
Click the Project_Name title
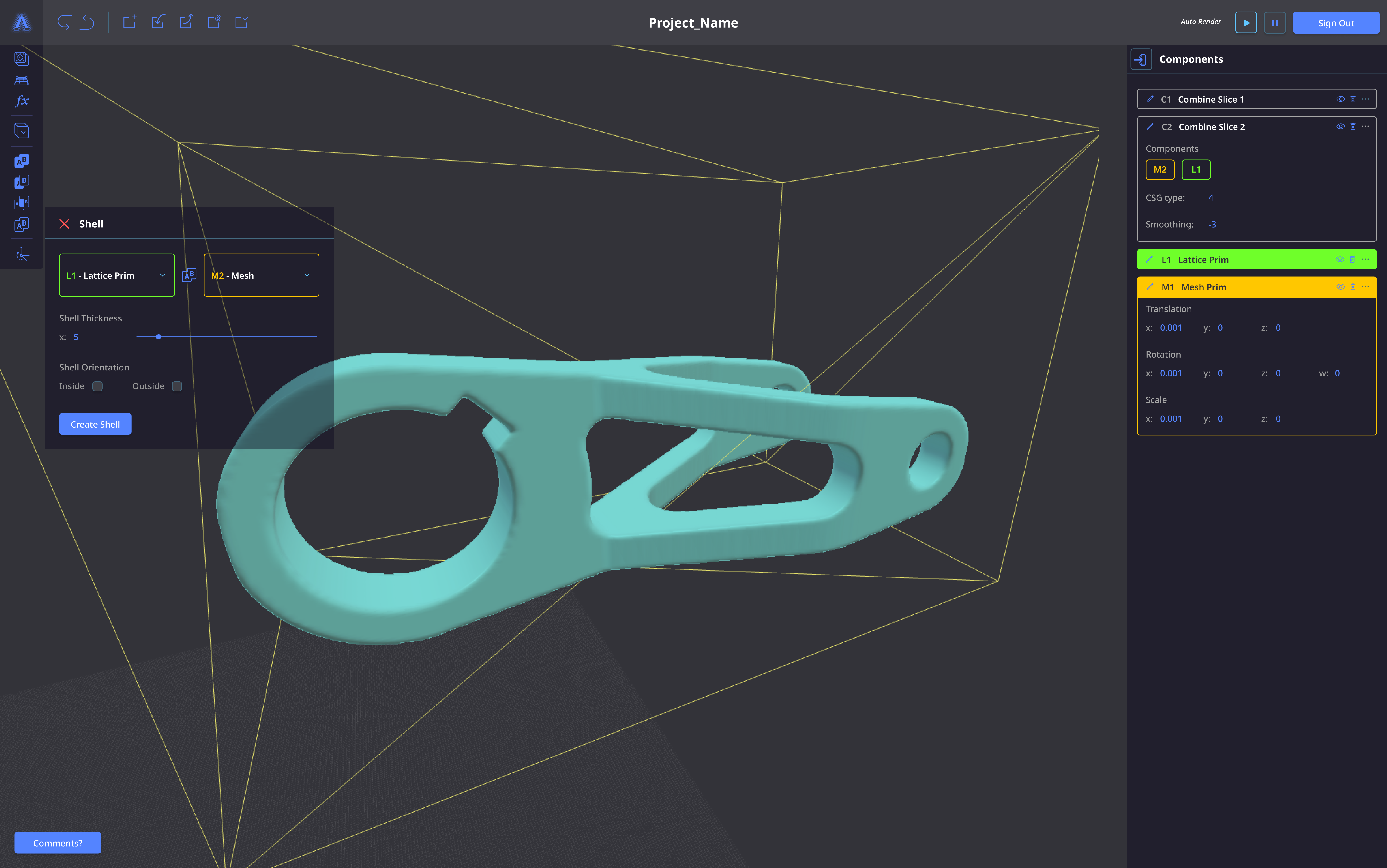point(693,22)
